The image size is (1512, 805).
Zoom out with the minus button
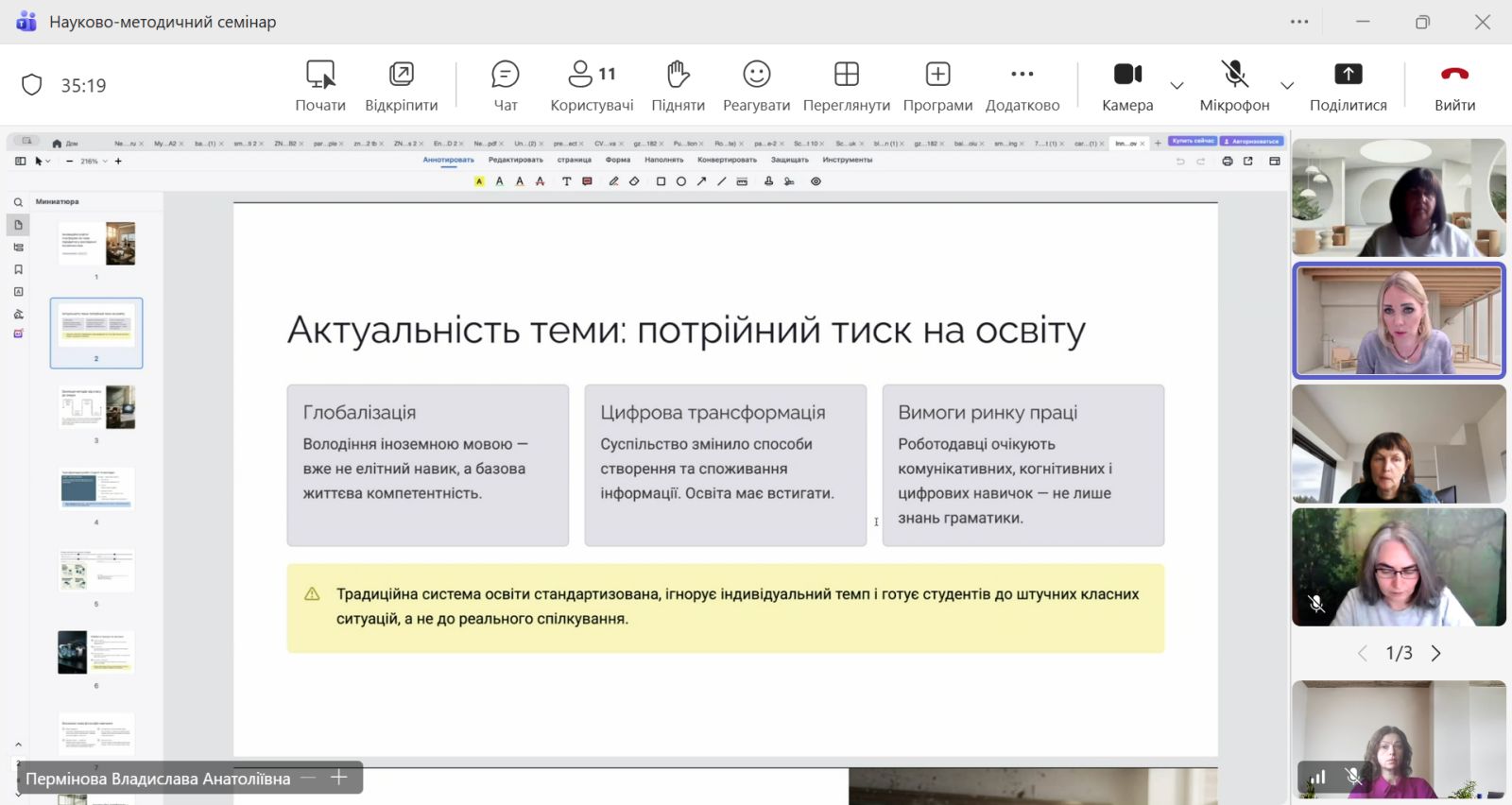coord(70,162)
